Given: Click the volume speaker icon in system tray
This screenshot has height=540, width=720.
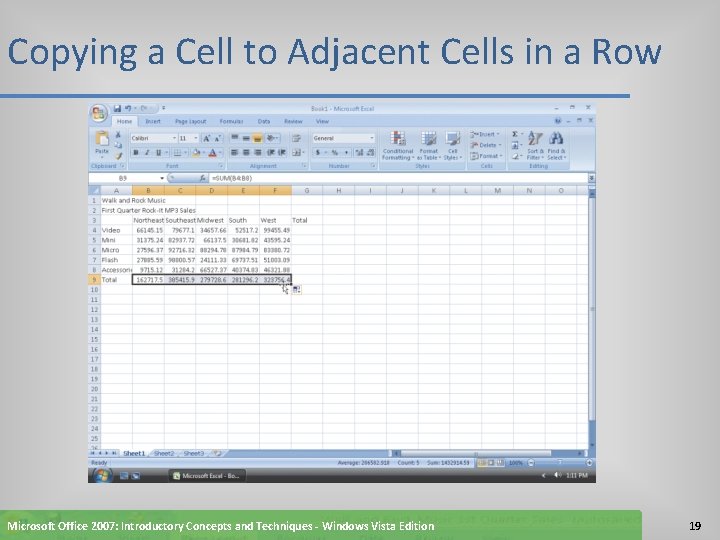Looking at the screenshot, I should click(557, 475).
